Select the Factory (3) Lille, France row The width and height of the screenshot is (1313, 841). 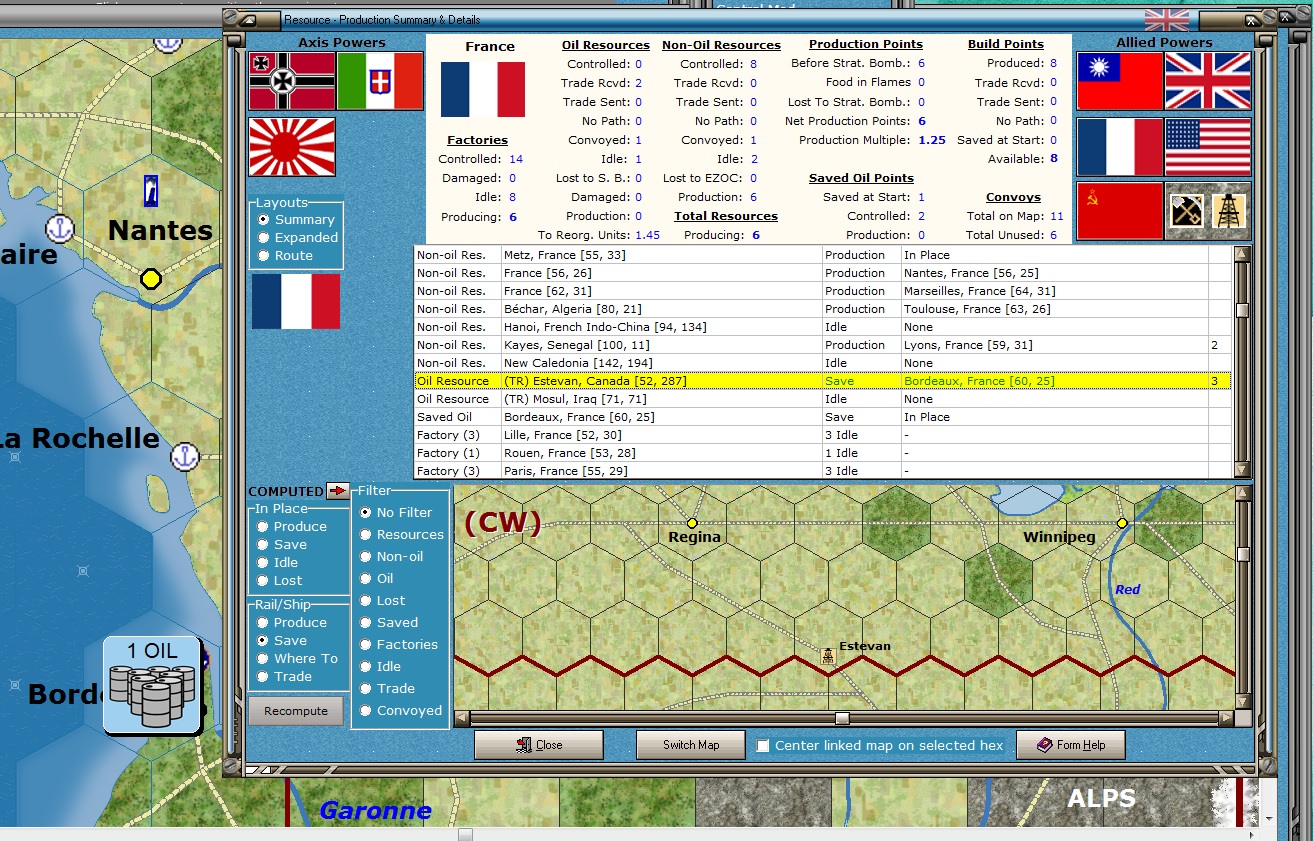tap(822, 435)
